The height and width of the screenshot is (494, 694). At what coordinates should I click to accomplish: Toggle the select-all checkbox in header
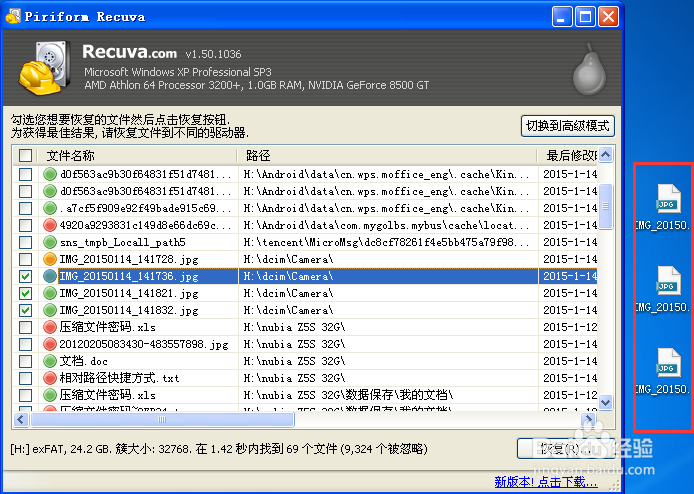pyautogui.click(x=25, y=155)
